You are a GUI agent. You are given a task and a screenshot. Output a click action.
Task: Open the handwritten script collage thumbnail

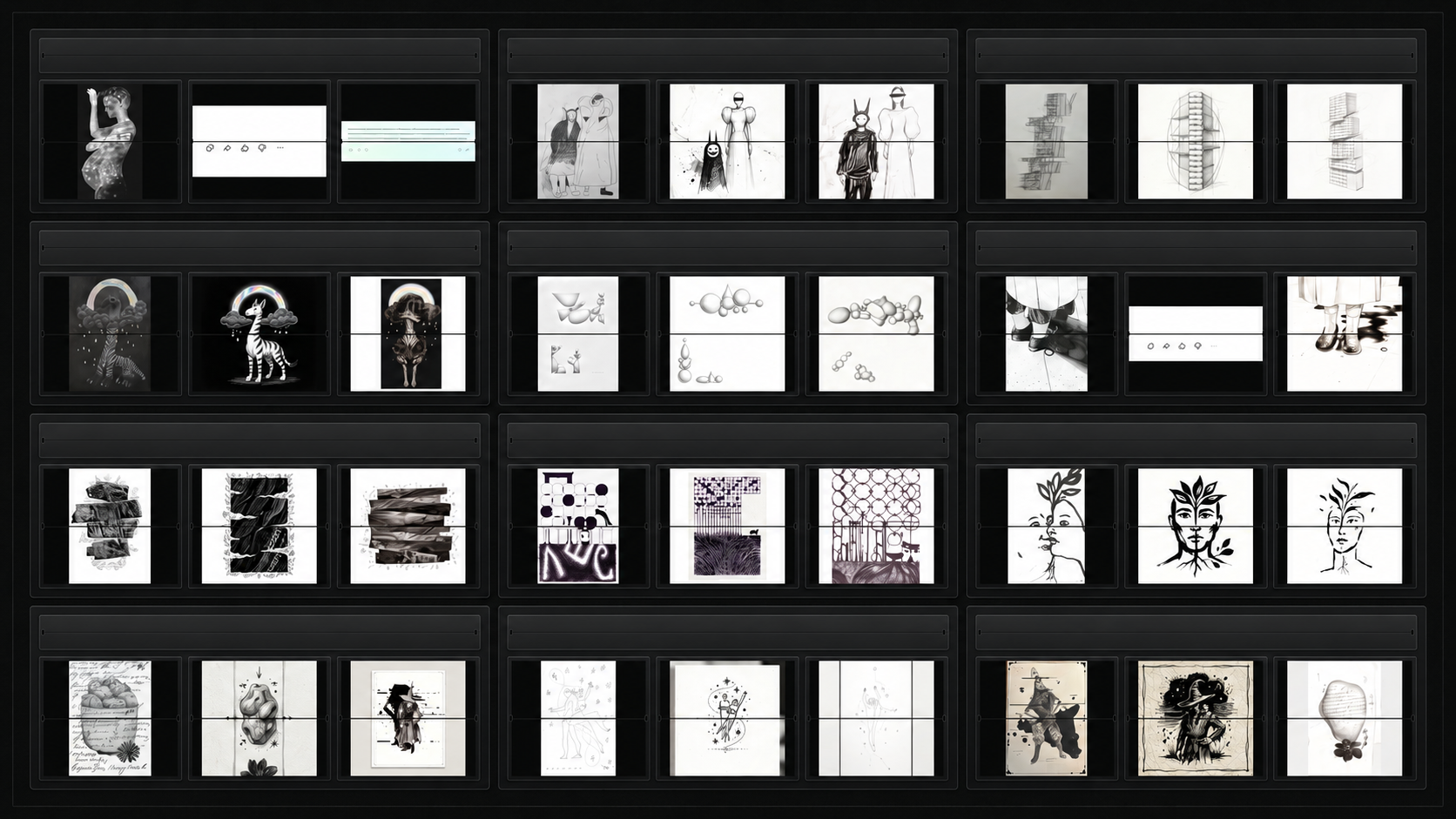pos(110,719)
